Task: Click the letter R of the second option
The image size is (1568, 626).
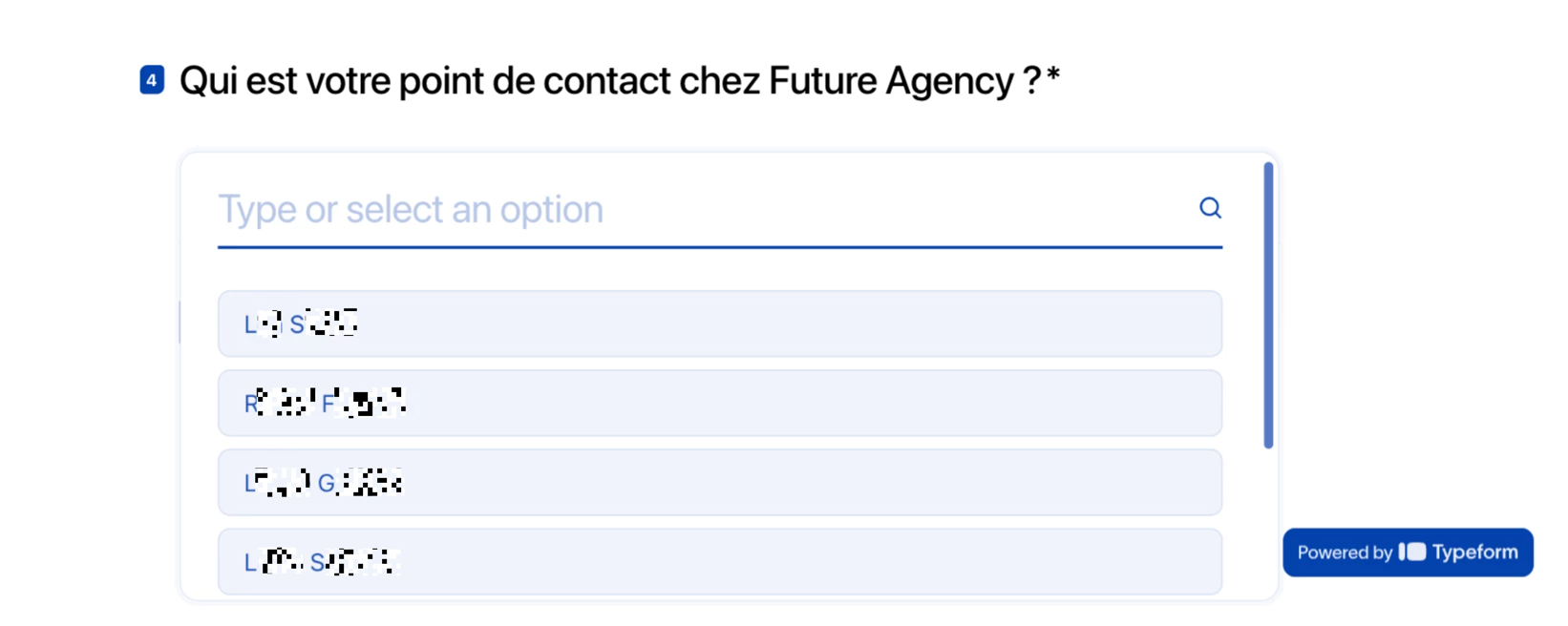Action: coord(251,405)
